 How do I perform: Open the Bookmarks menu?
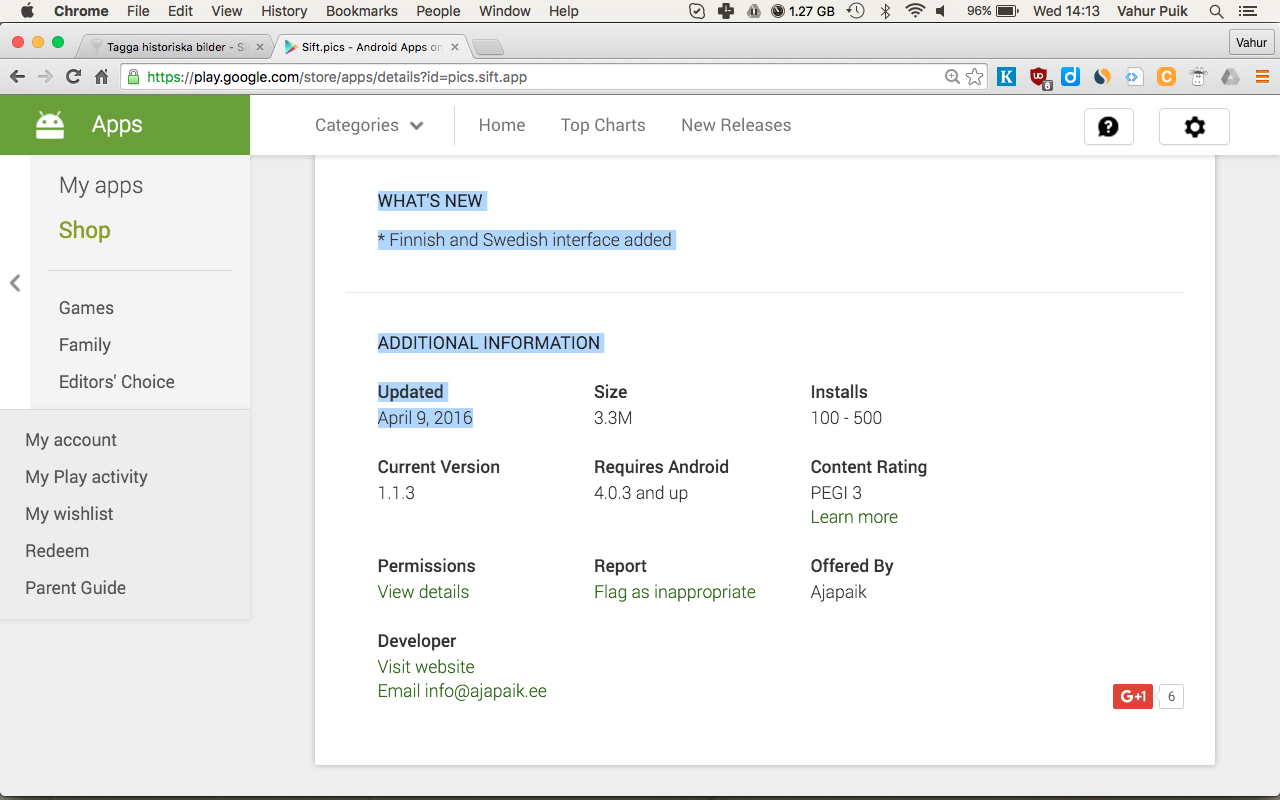click(361, 11)
